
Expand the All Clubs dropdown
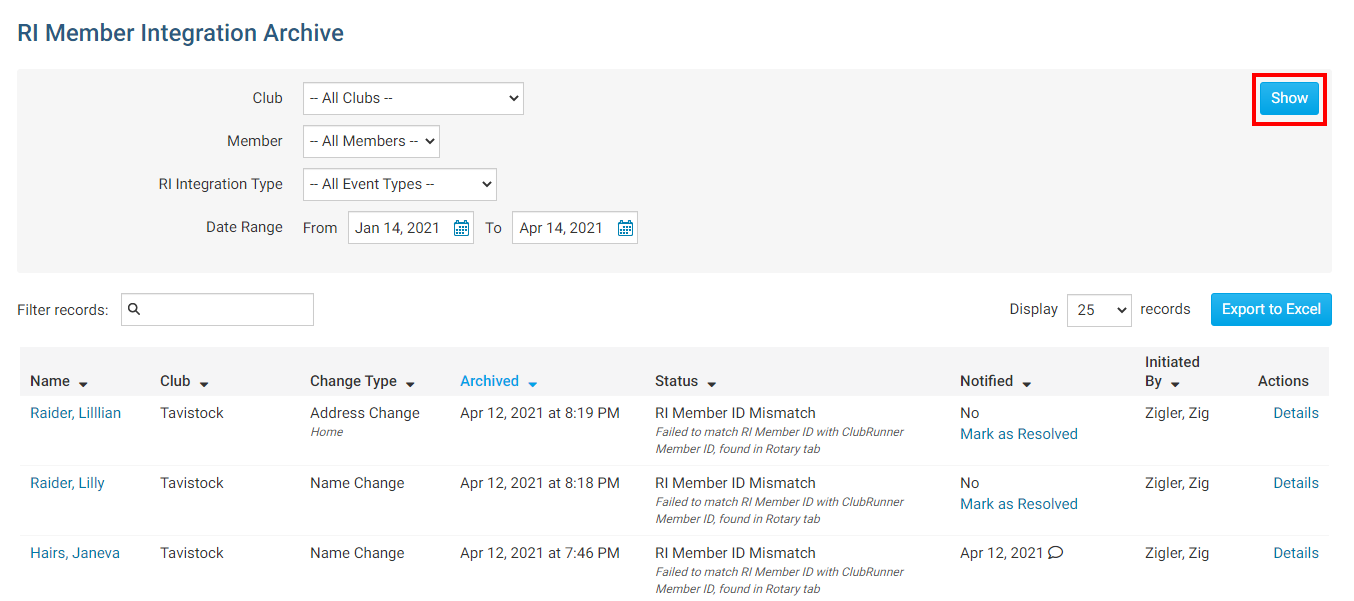[x=413, y=98]
